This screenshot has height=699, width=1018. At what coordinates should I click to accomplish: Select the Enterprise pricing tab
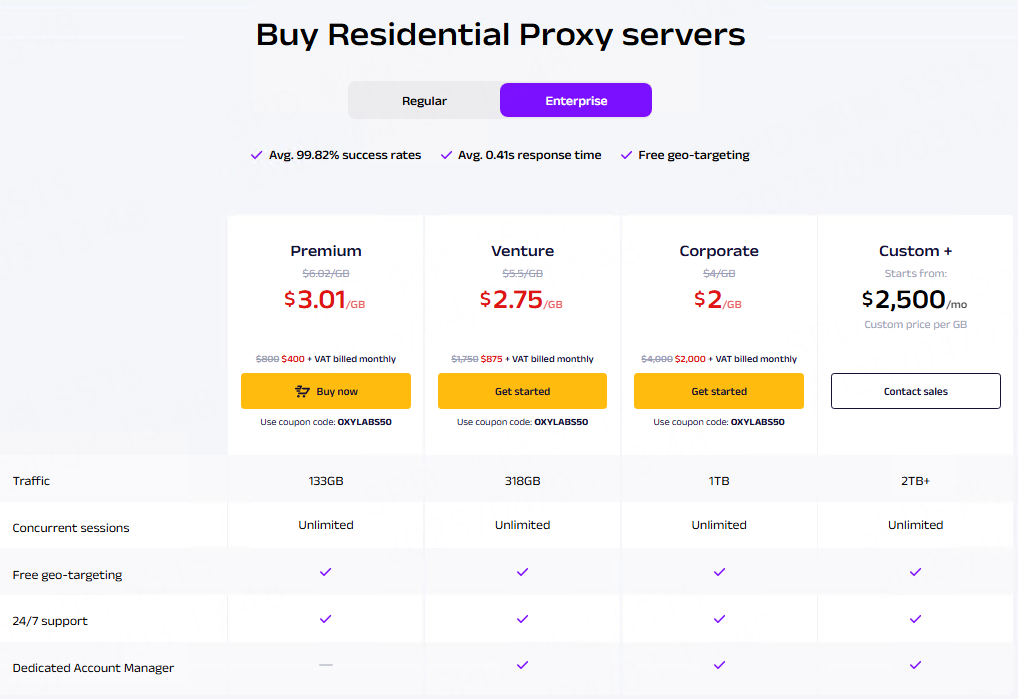576,101
